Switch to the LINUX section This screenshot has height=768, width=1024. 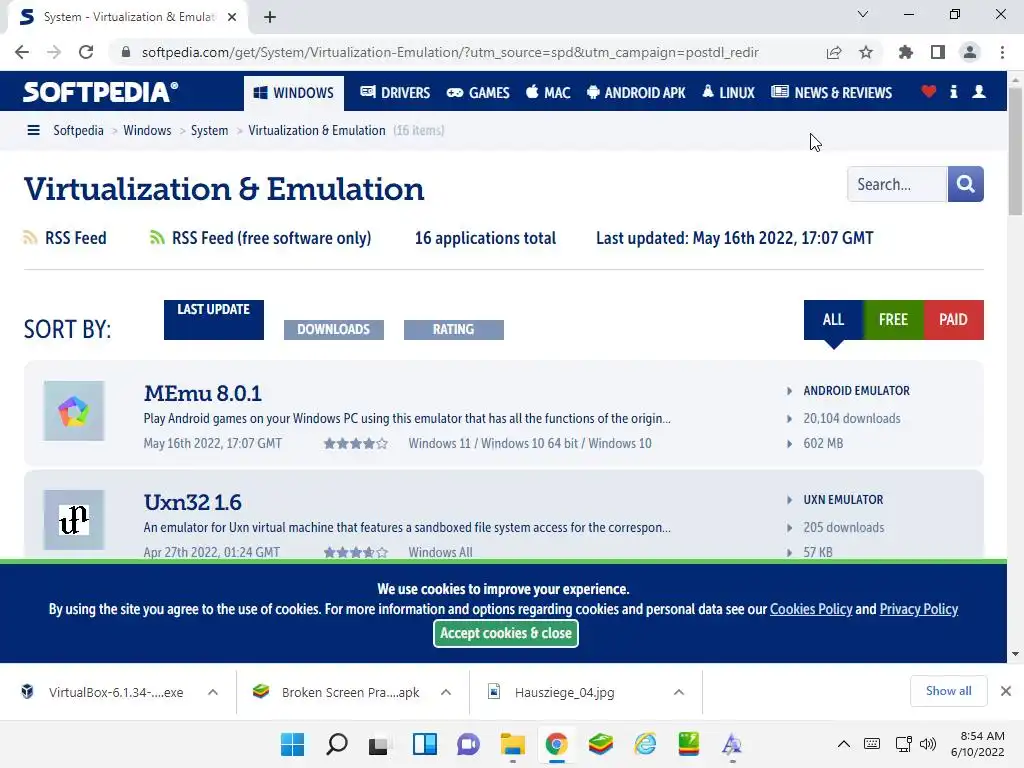pyautogui.click(x=728, y=93)
